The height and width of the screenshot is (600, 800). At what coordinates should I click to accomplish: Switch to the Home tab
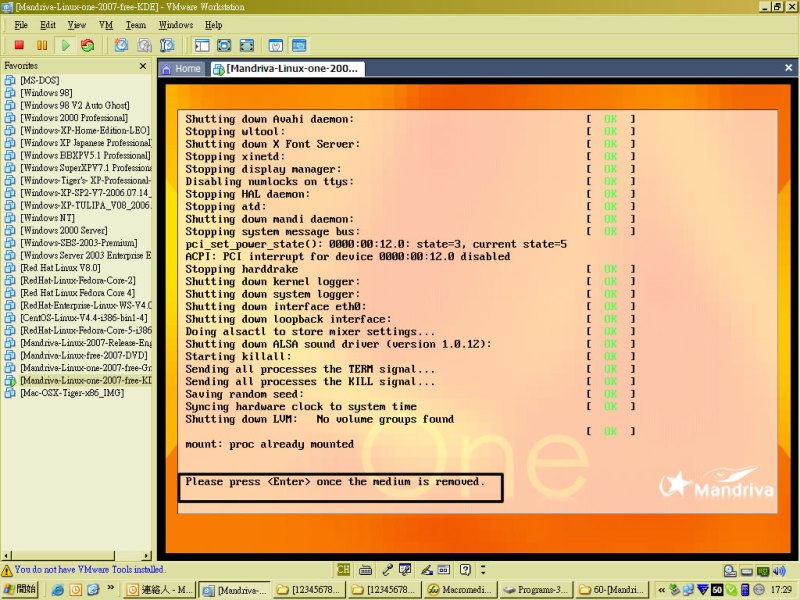pyautogui.click(x=182, y=69)
